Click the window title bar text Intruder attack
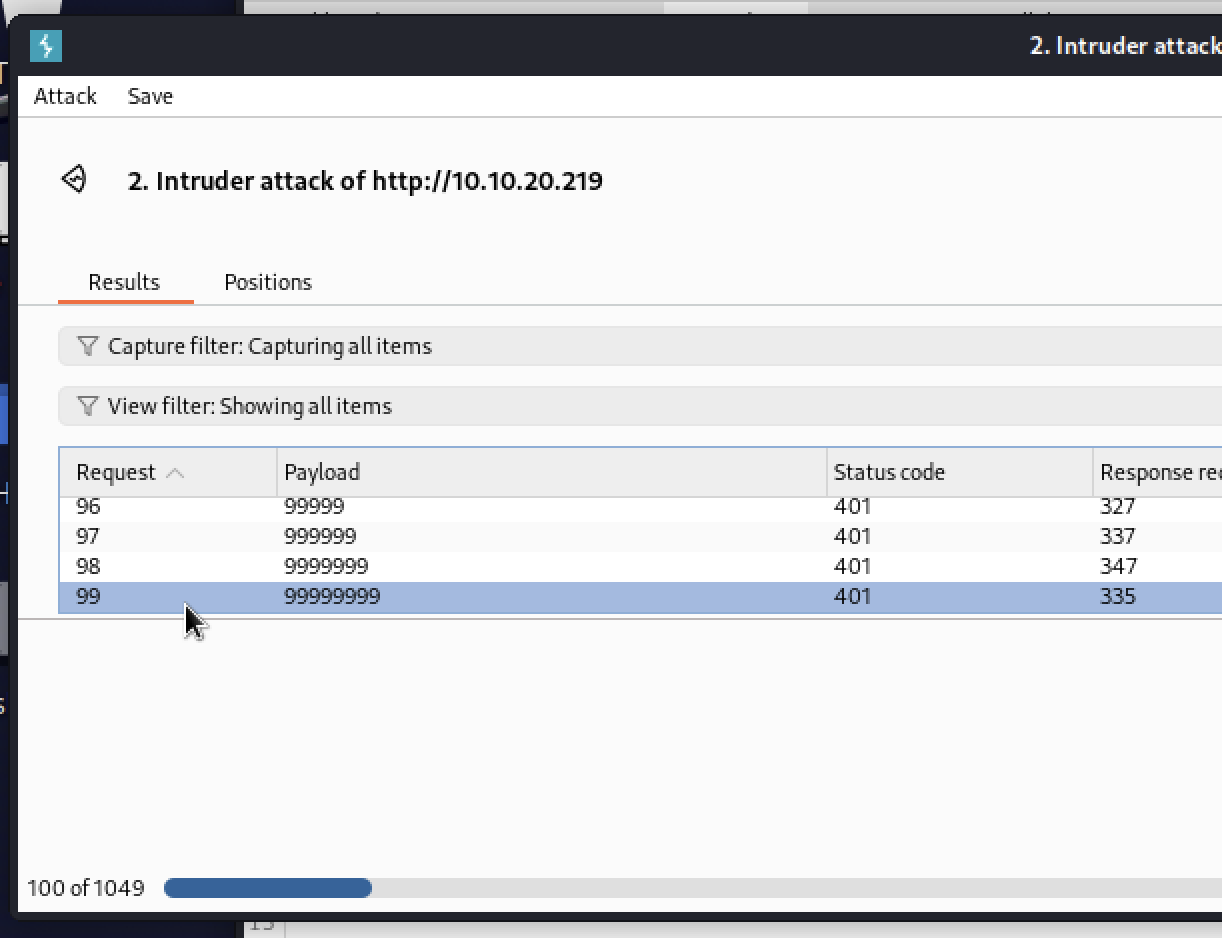Screen dimensions: 1222x938 click(x=1125, y=46)
